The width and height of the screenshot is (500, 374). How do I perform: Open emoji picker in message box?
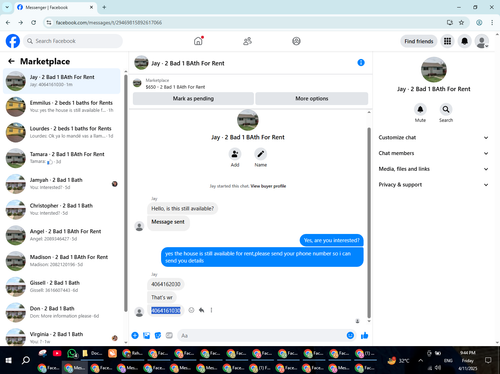tap(350, 335)
